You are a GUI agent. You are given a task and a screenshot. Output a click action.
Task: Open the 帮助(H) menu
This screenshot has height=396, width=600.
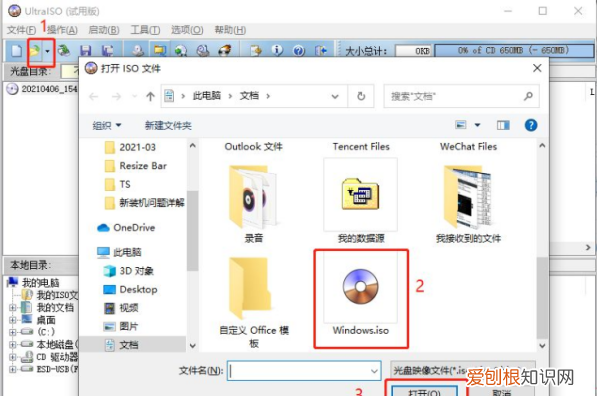click(x=230, y=30)
